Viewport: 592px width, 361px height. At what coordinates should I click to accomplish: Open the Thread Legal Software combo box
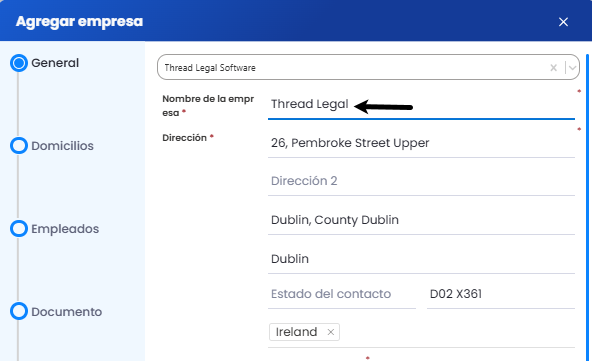[368, 67]
